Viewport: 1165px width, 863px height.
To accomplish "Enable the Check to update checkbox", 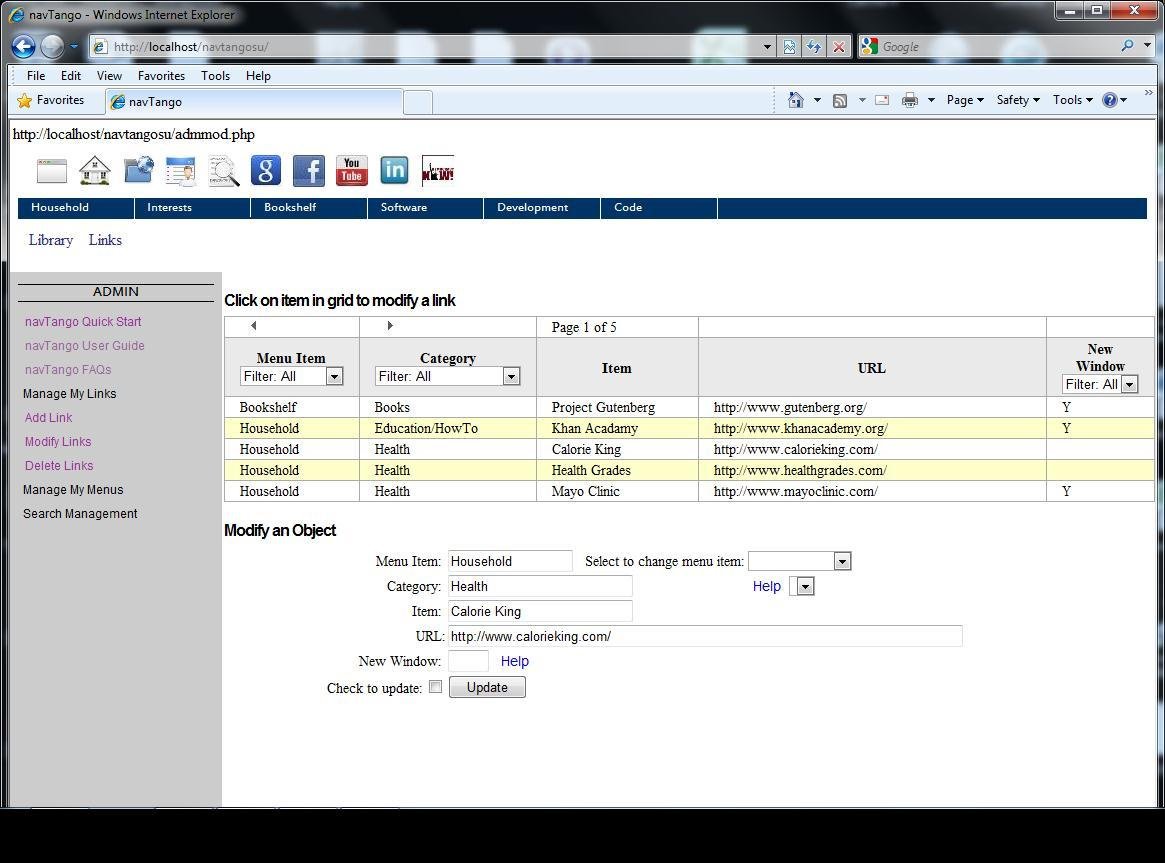I will (435, 686).
